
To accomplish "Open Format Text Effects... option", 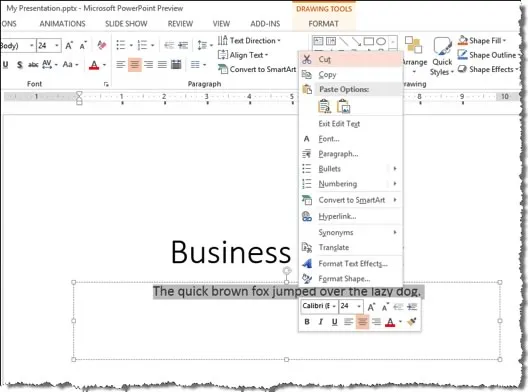I will click(x=351, y=264).
